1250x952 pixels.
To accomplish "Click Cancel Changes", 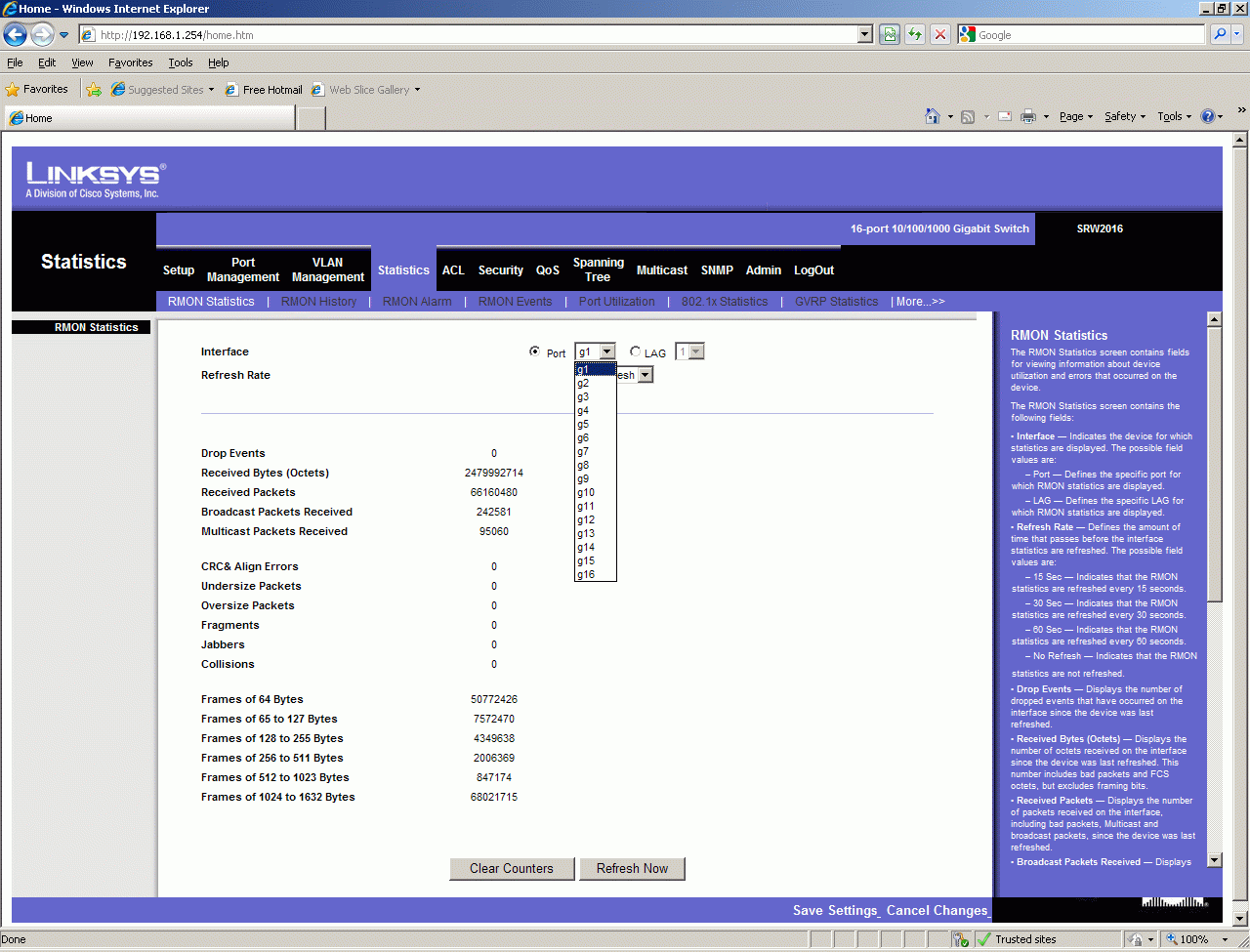I will click(937, 911).
